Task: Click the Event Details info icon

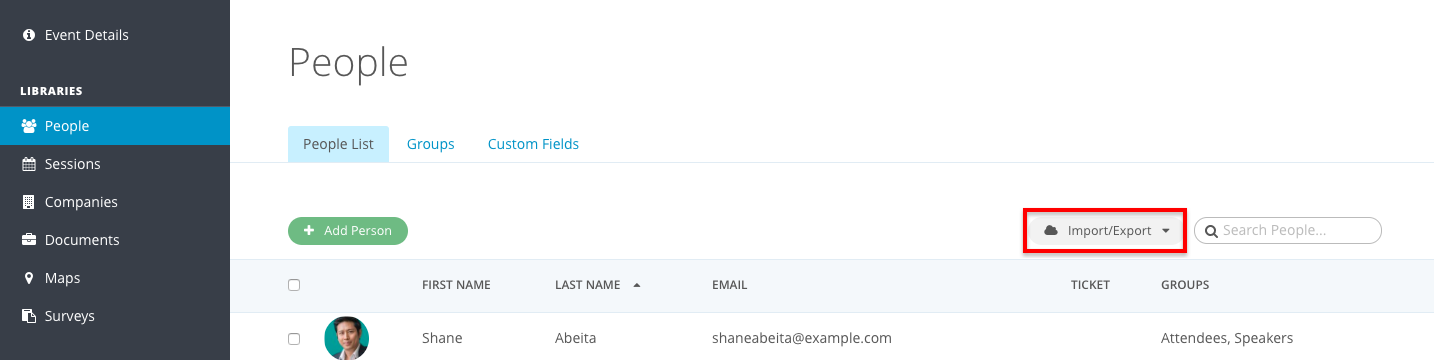Action: click(29, 35)
